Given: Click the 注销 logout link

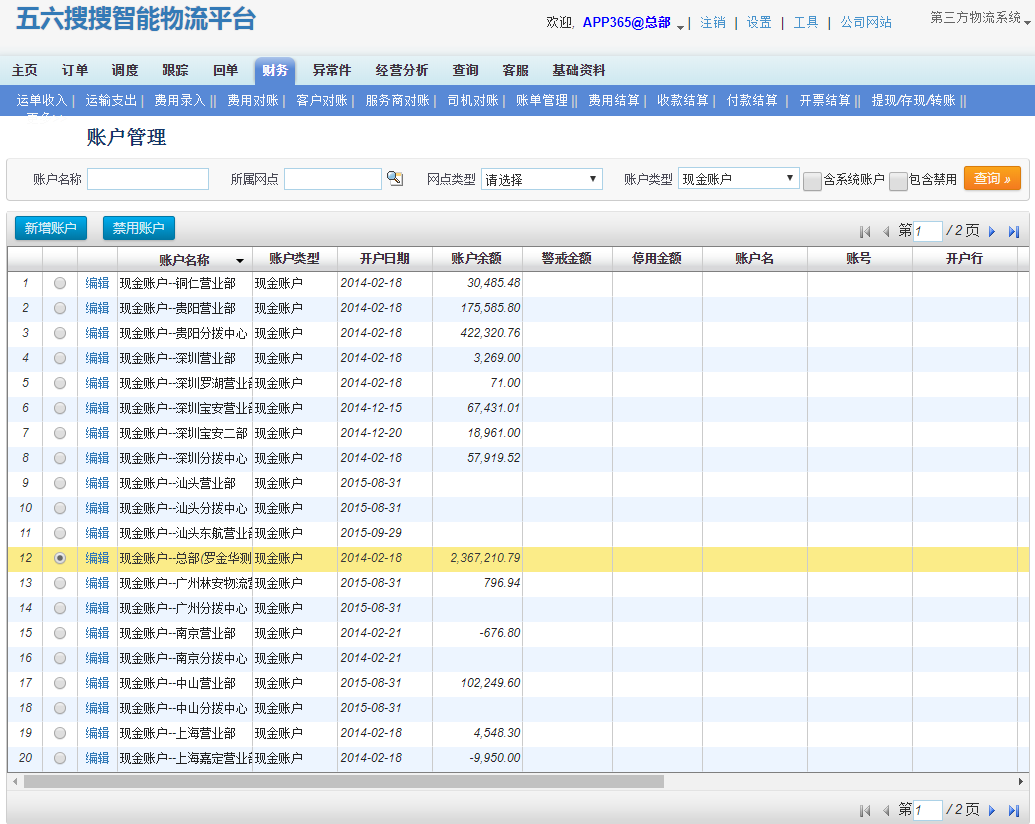Looking at the screenshot, I should [713, 22].
